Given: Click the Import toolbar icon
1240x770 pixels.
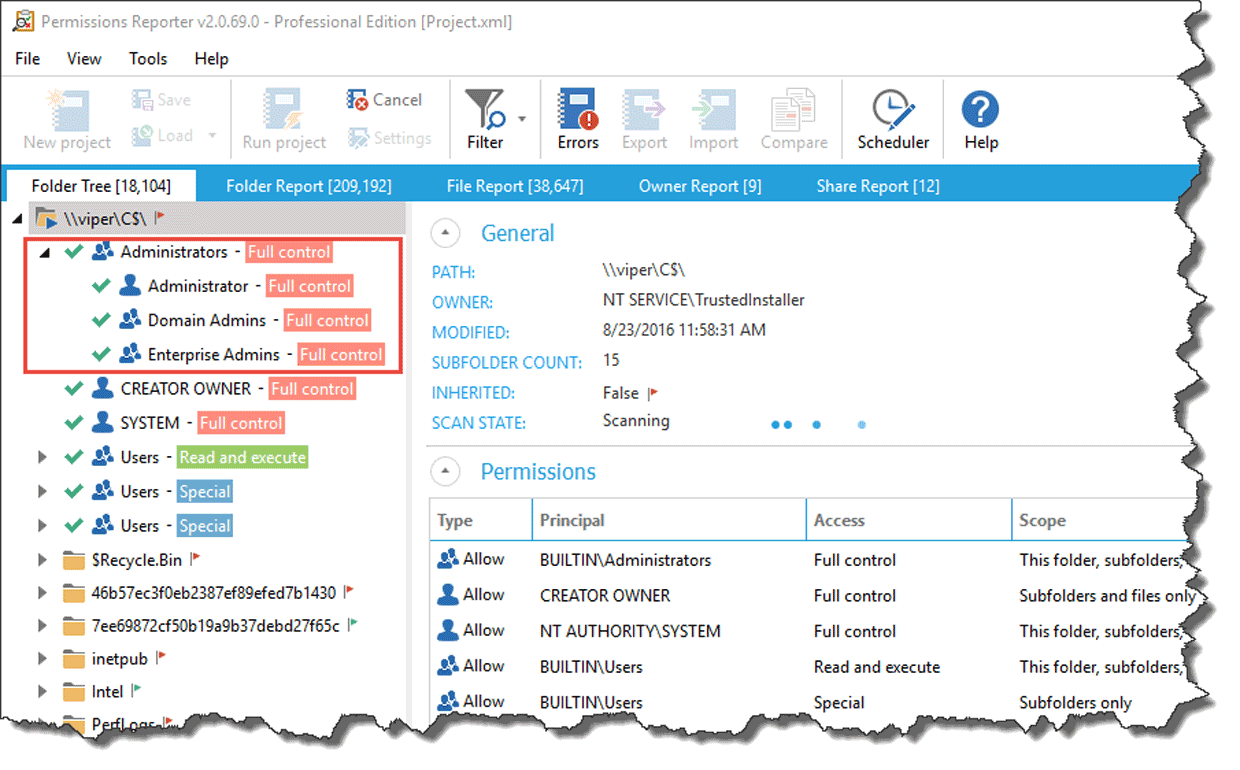Looking at the screenshot, I should point(713,109).
